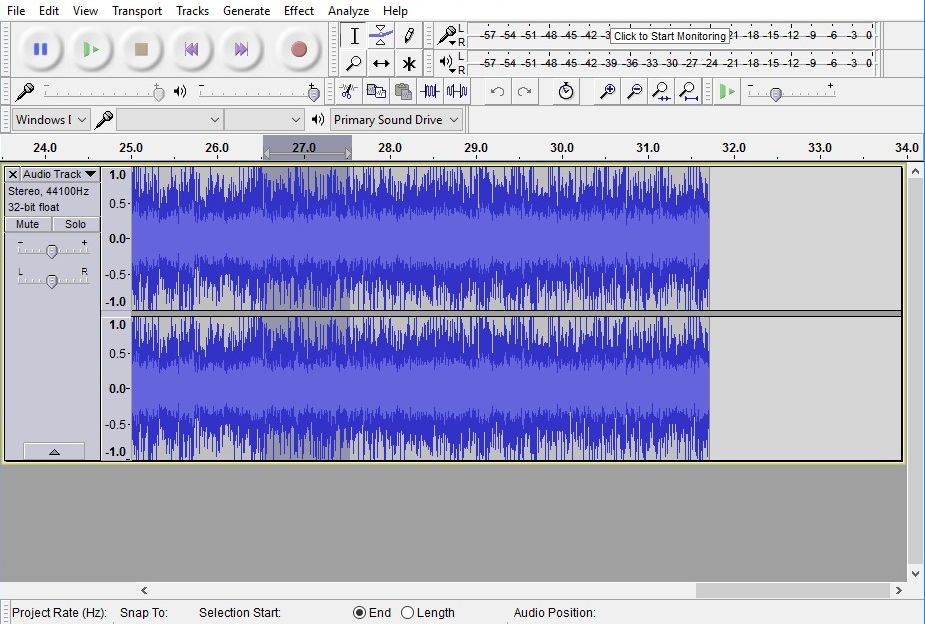925x624 pixels.
Task: Pause playback with the Pause button
Action: (x=40, y=49)
